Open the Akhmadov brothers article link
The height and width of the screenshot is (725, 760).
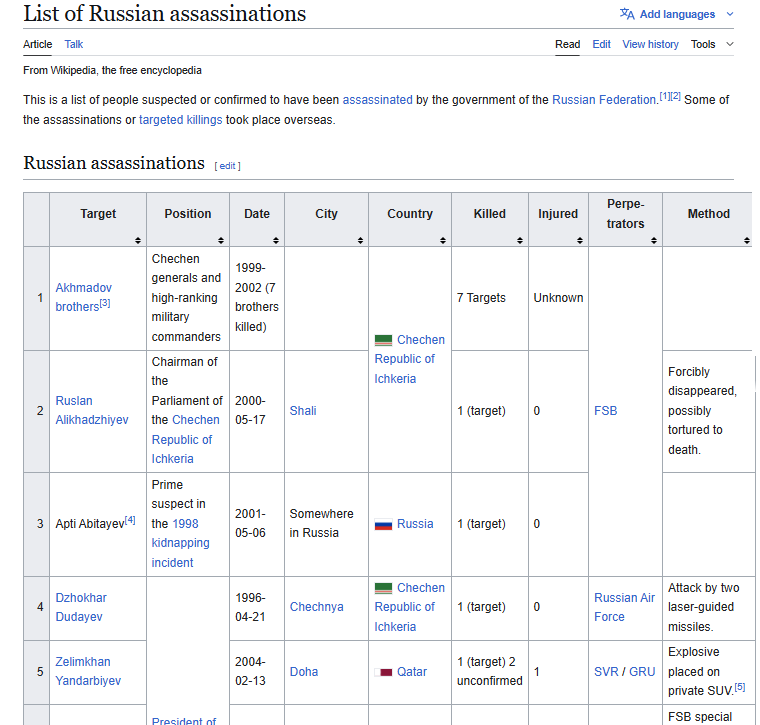(83, 298)
